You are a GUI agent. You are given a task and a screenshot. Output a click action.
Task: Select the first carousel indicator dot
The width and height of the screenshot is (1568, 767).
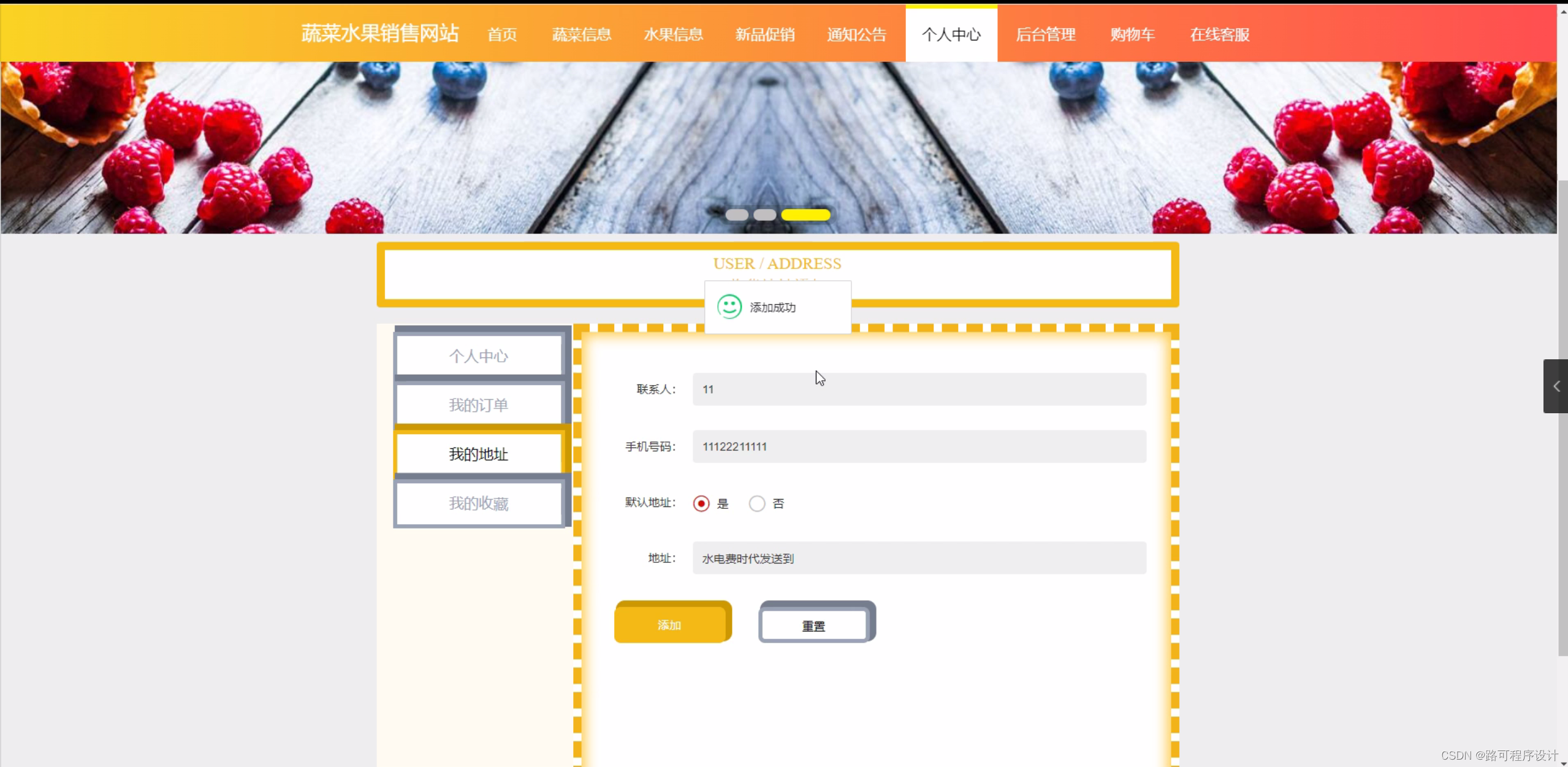point(736,215)
